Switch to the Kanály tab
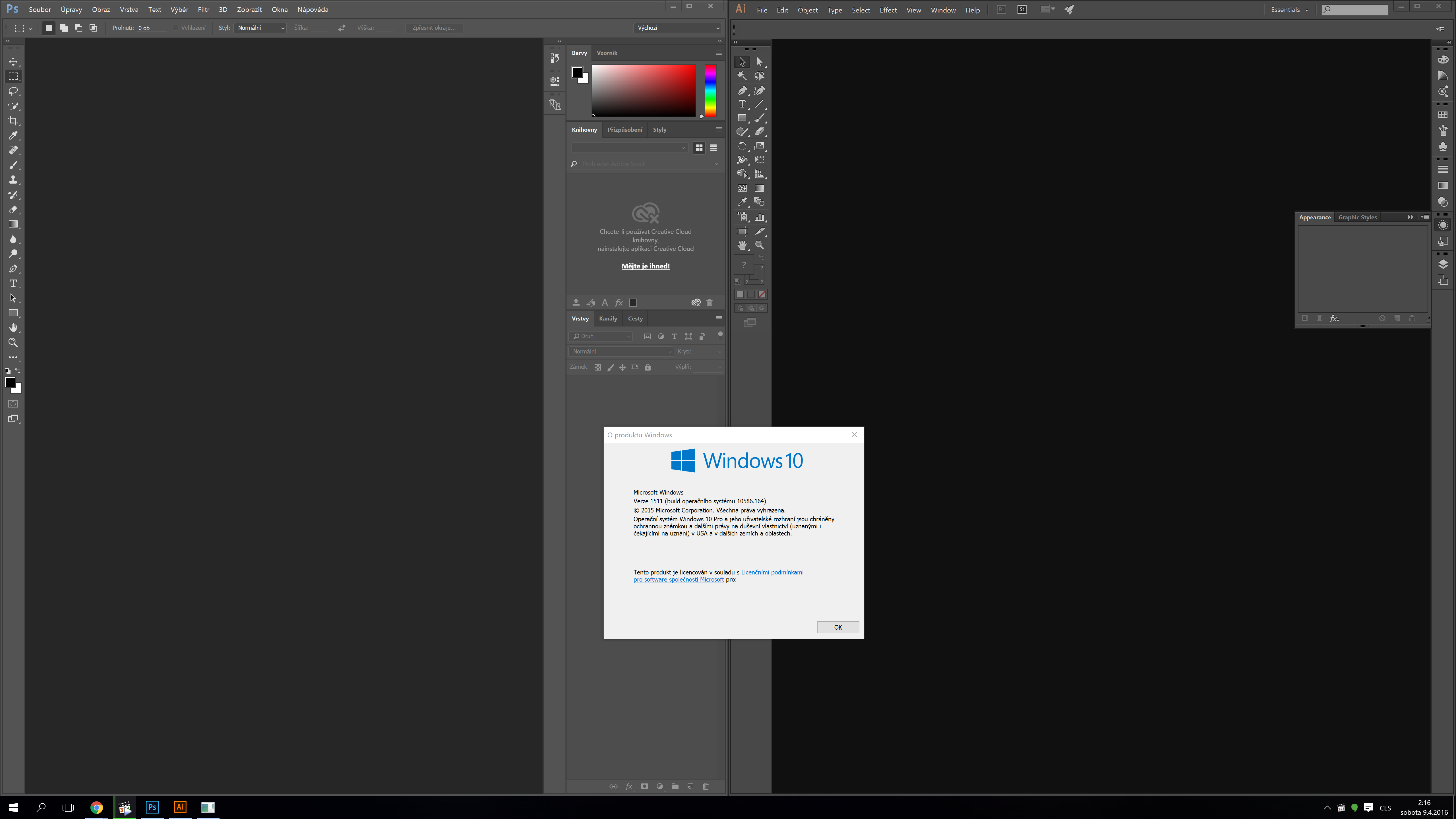This screenshot has height=819, width=1456. pyautogui.click(x=608, y=319)
